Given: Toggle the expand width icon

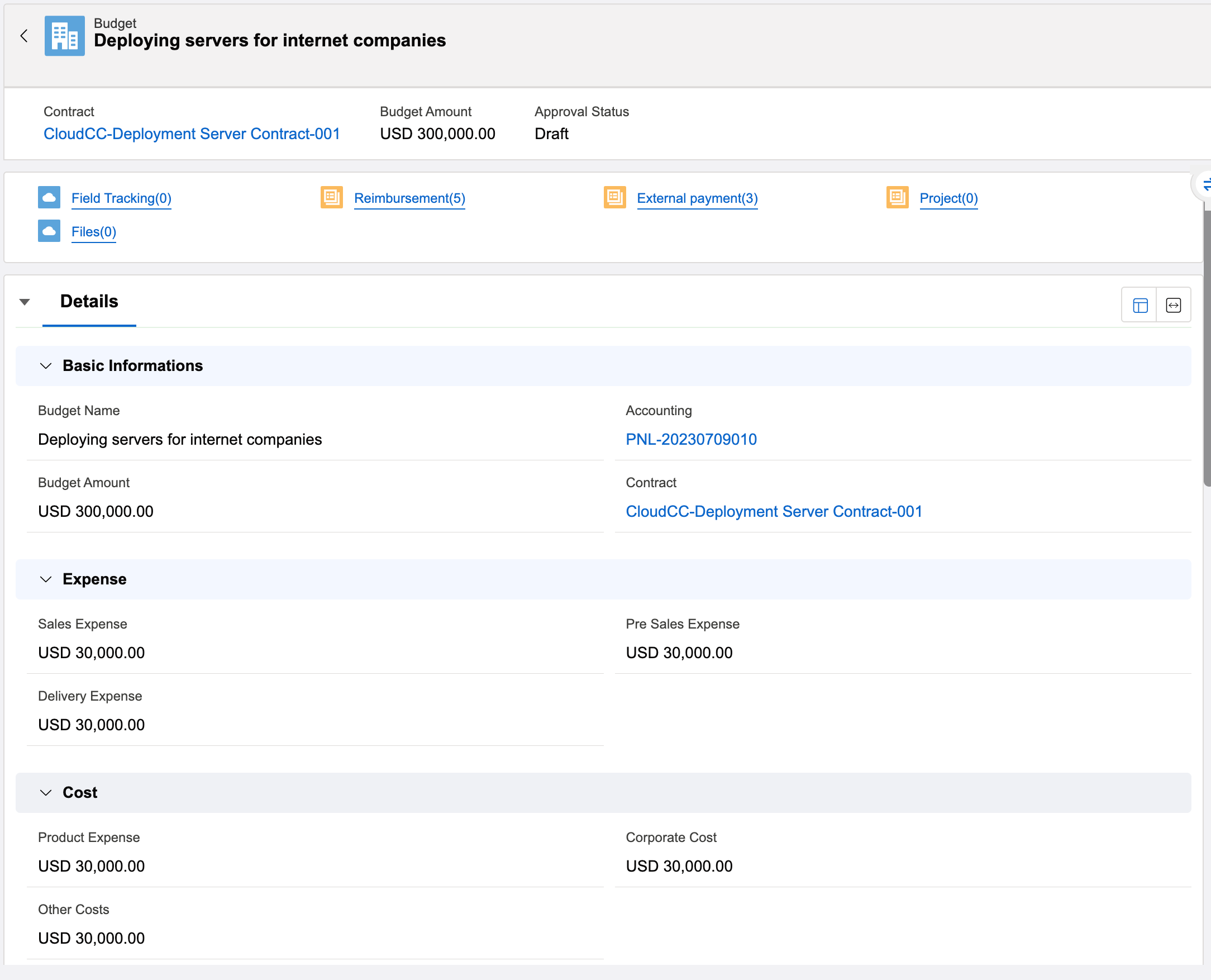Looking at the screenshot, I should 1173,306.
